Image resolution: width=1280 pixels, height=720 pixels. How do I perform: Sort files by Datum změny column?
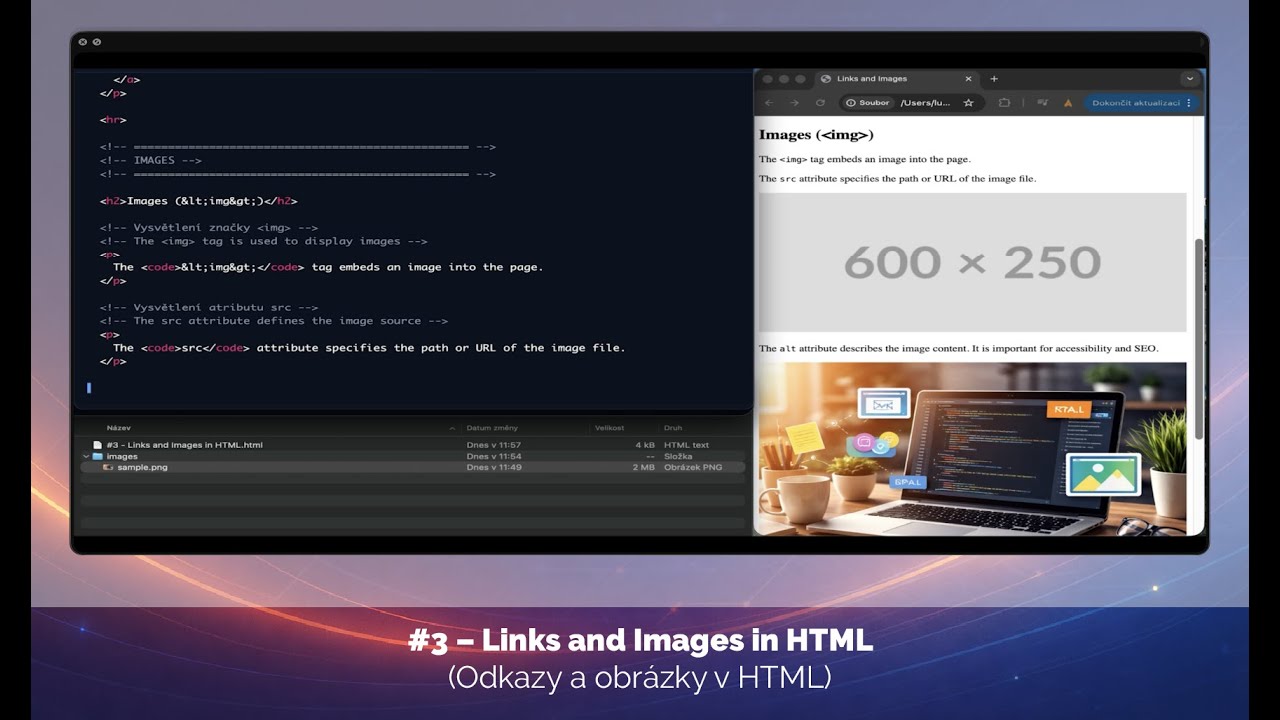pyautogui.click(x=492, y=428)
